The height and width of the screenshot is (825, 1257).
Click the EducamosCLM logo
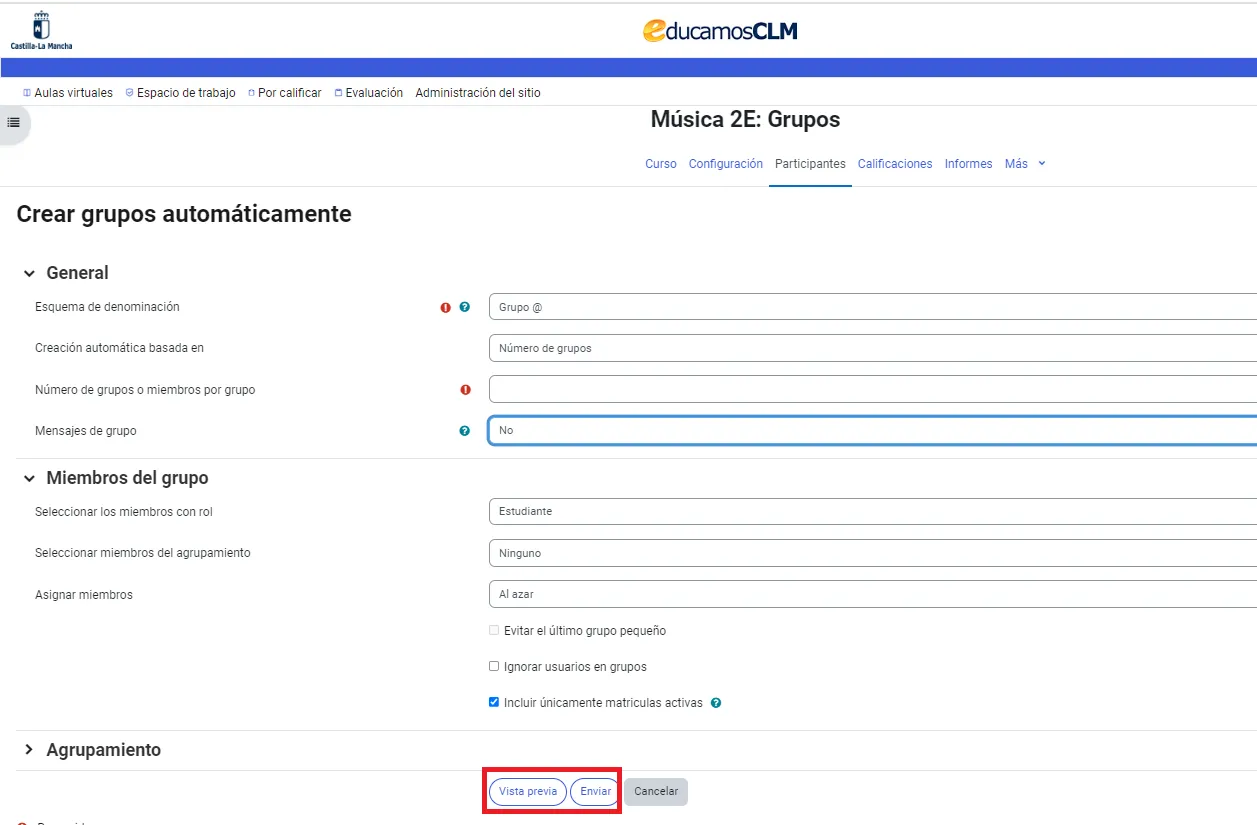coord(720,31)
